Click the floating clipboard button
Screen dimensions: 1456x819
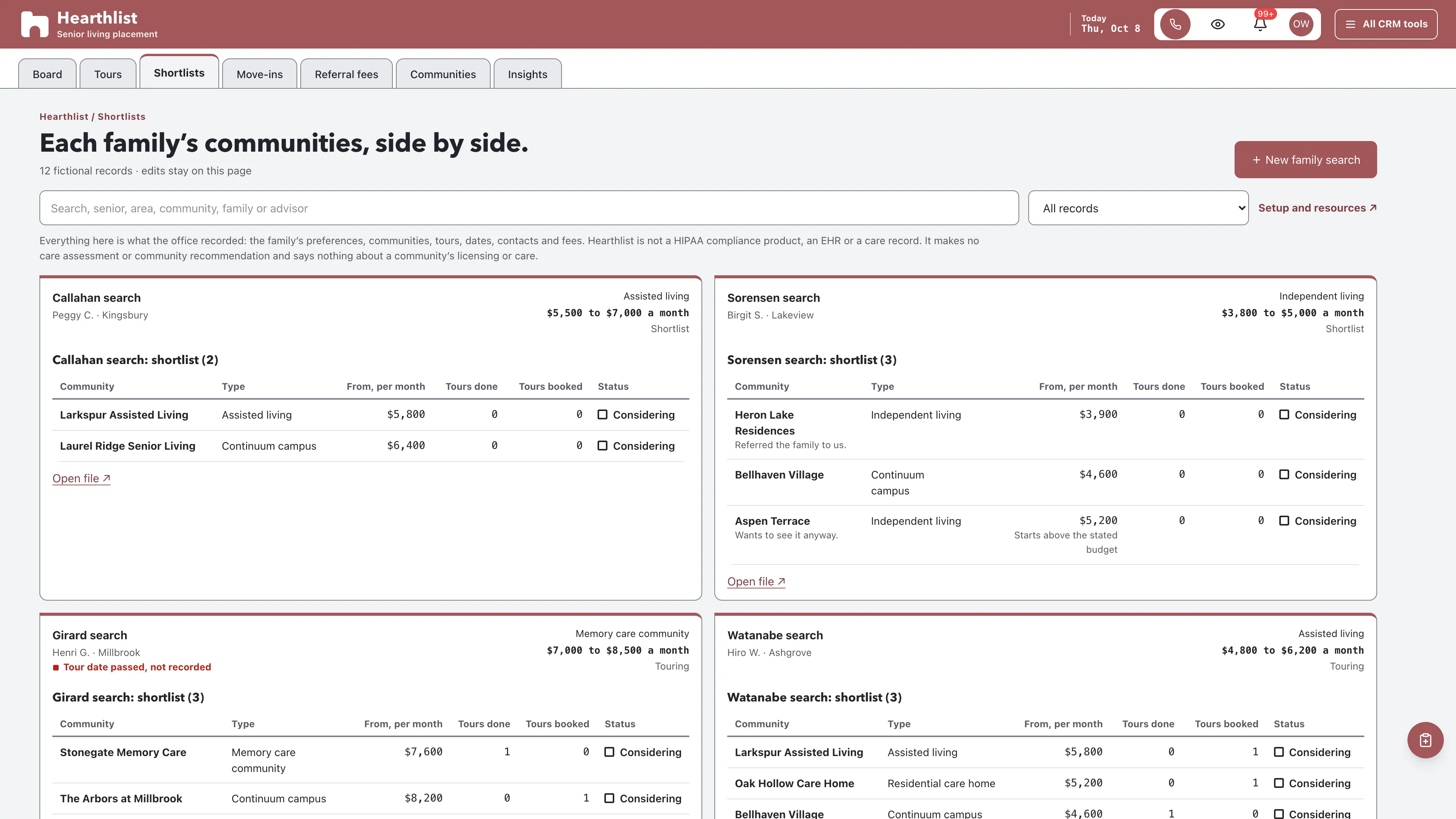pos(1425,740)
